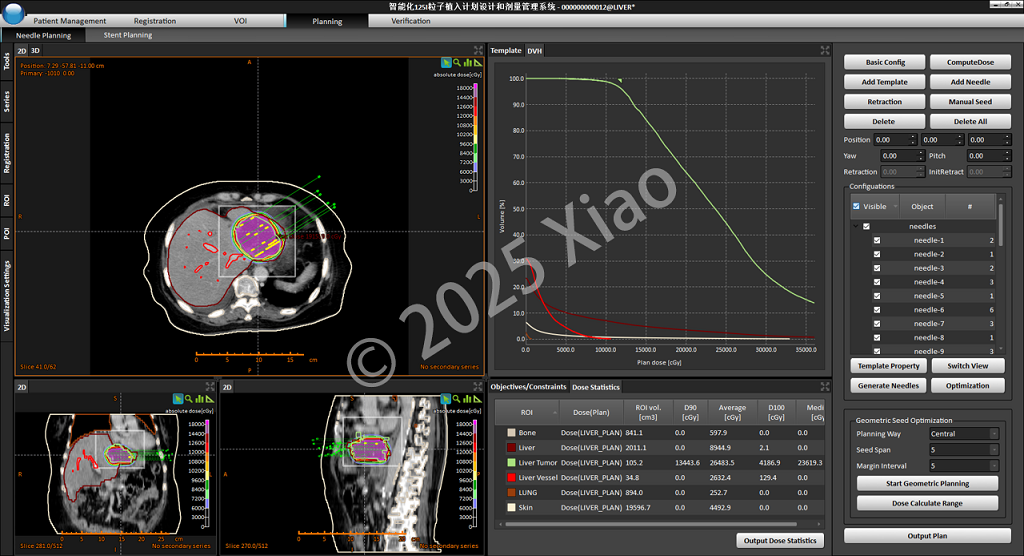The width and height of the screenshot is (1024, 556).
Task: Uncheck needle-4 visibility checkbox
Action: point(877,282)
